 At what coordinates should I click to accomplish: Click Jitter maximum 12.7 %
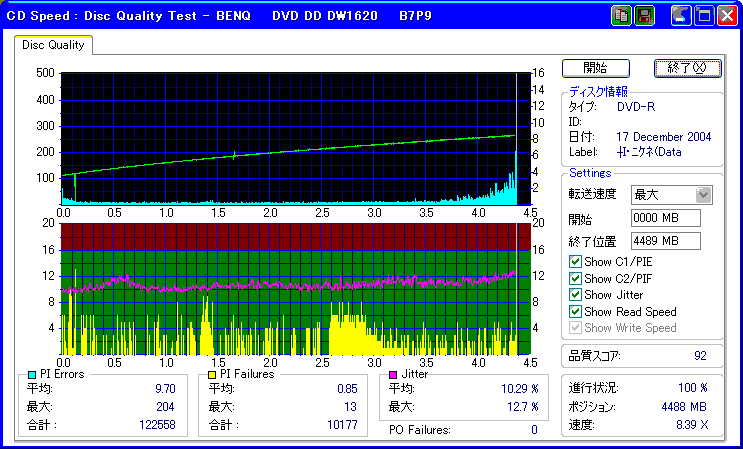click(523, 406)
